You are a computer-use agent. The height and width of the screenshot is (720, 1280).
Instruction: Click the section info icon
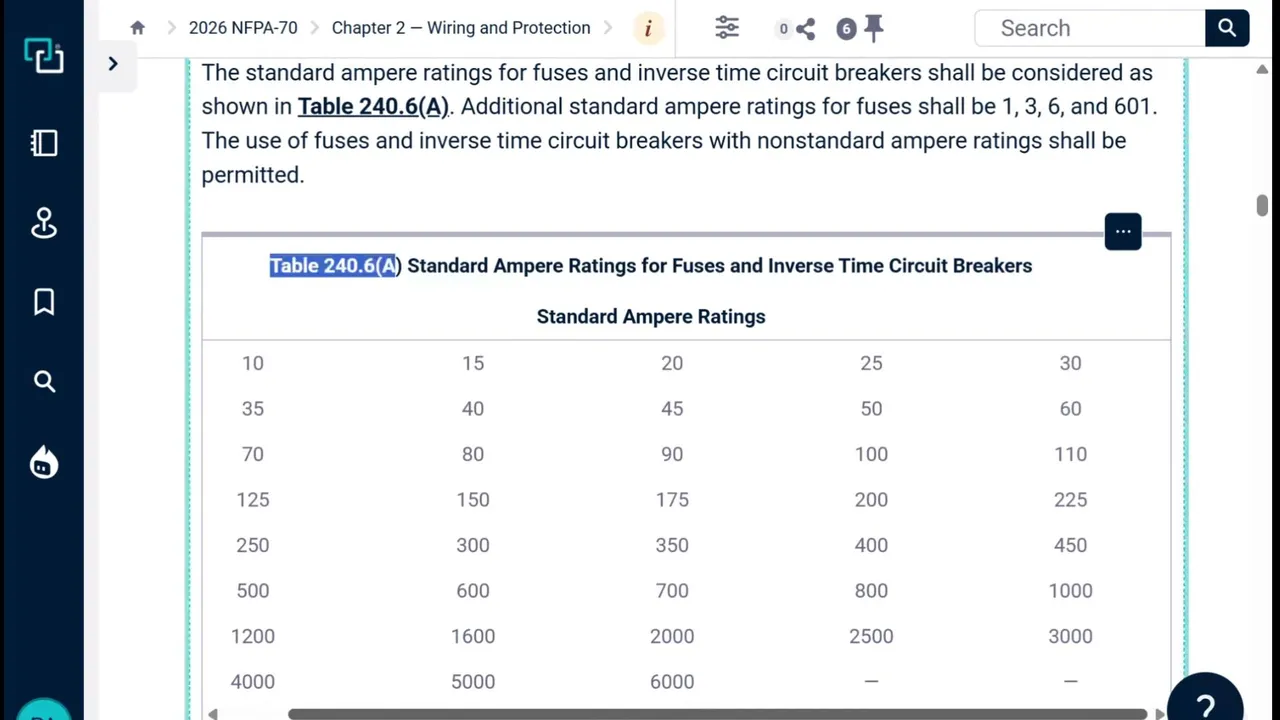click(x=648, y=28)
